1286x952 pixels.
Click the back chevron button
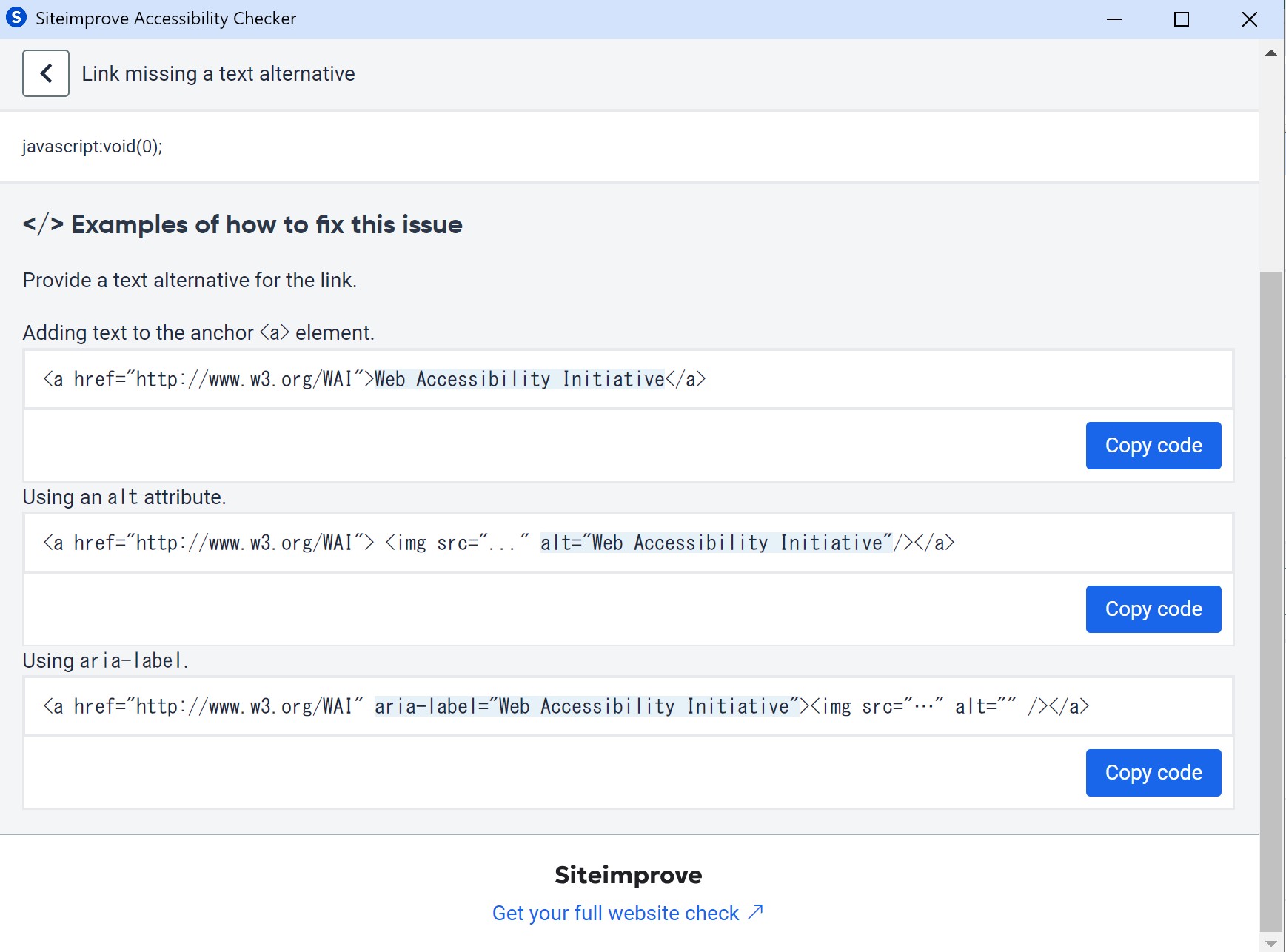(46, 73)
